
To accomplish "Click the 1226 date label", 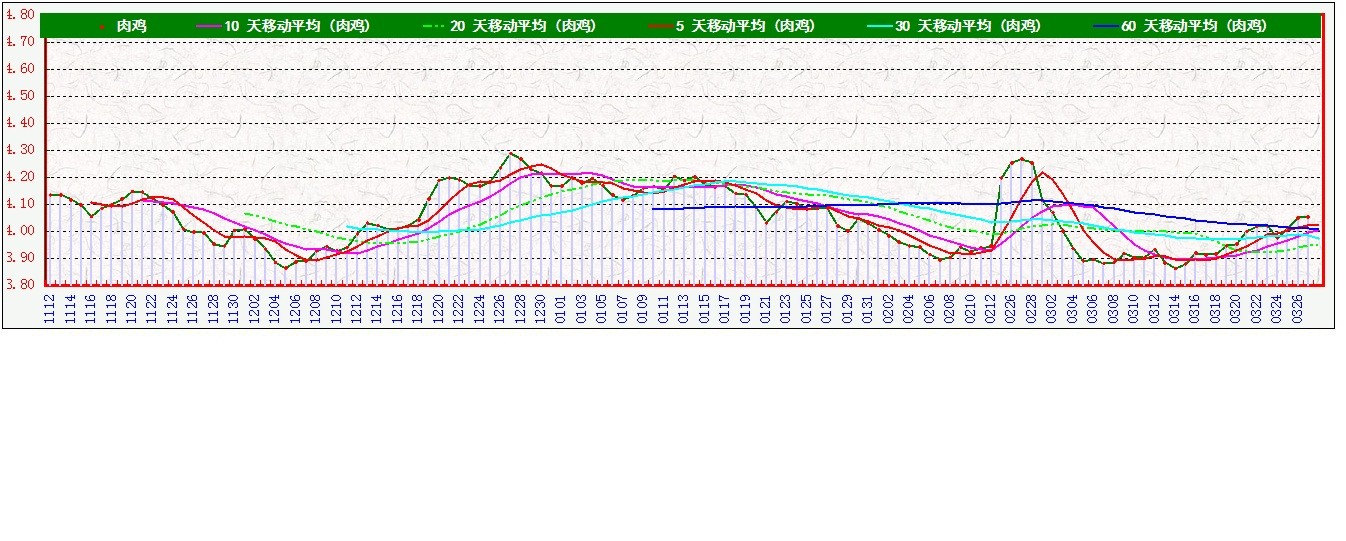I will [499, 307].
